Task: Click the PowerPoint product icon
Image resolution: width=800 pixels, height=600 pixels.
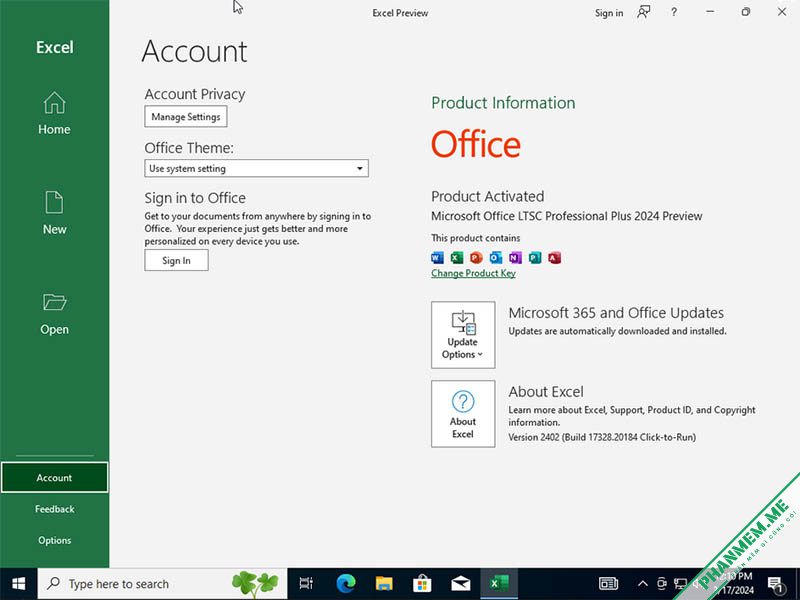Action: (476, 258)
